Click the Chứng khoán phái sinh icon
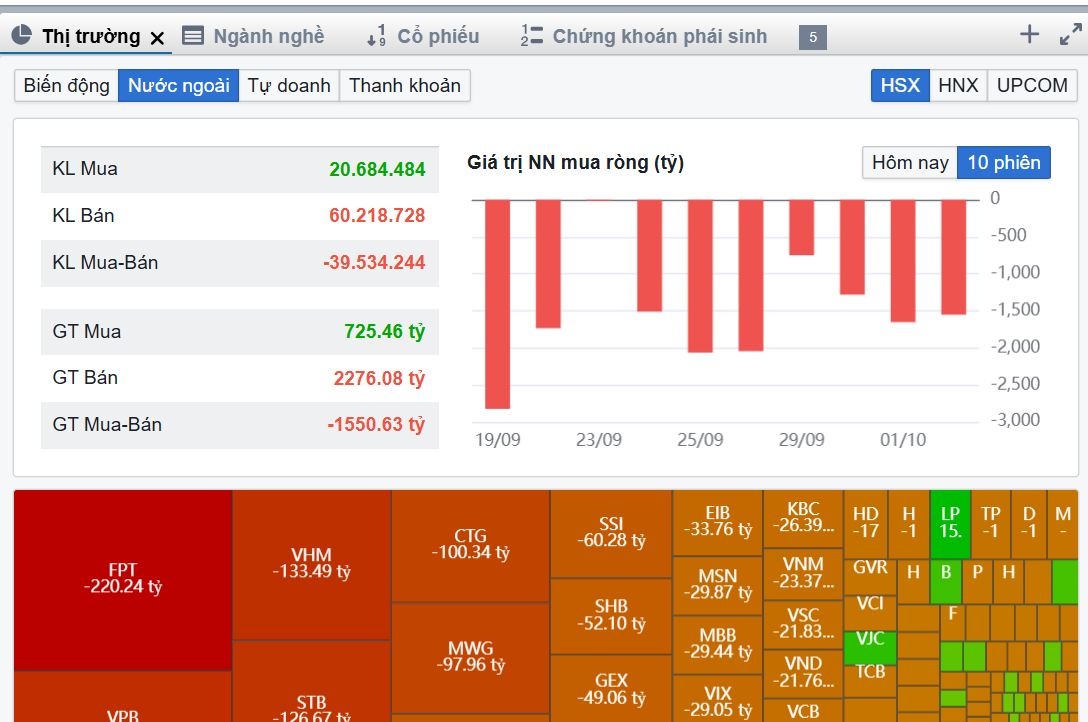The image size is (1088, 722). pyautogui.click(x=530, y=36)
